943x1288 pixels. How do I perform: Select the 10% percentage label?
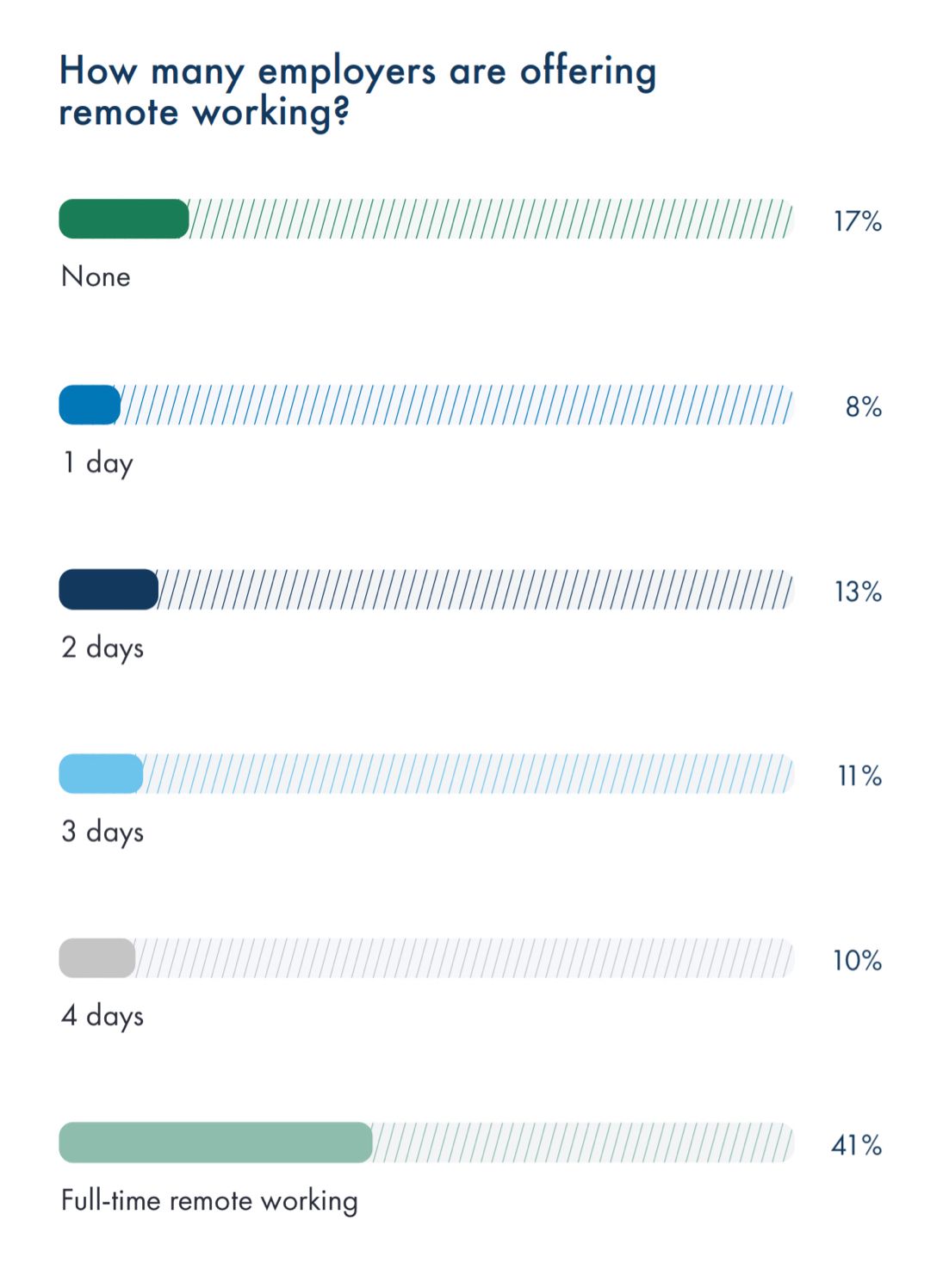[x=858, y=960]
